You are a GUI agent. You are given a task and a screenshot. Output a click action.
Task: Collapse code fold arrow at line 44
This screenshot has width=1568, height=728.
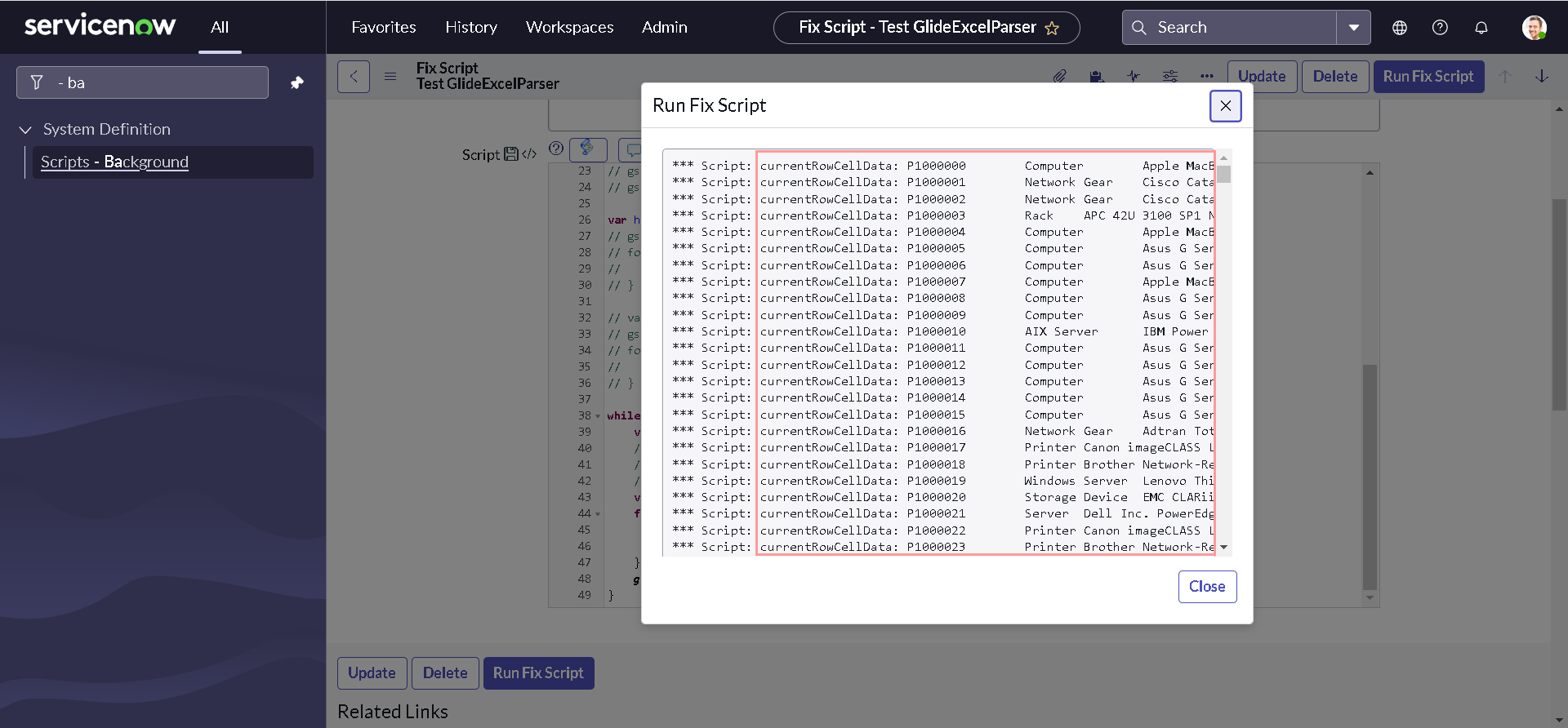(598, 514)
